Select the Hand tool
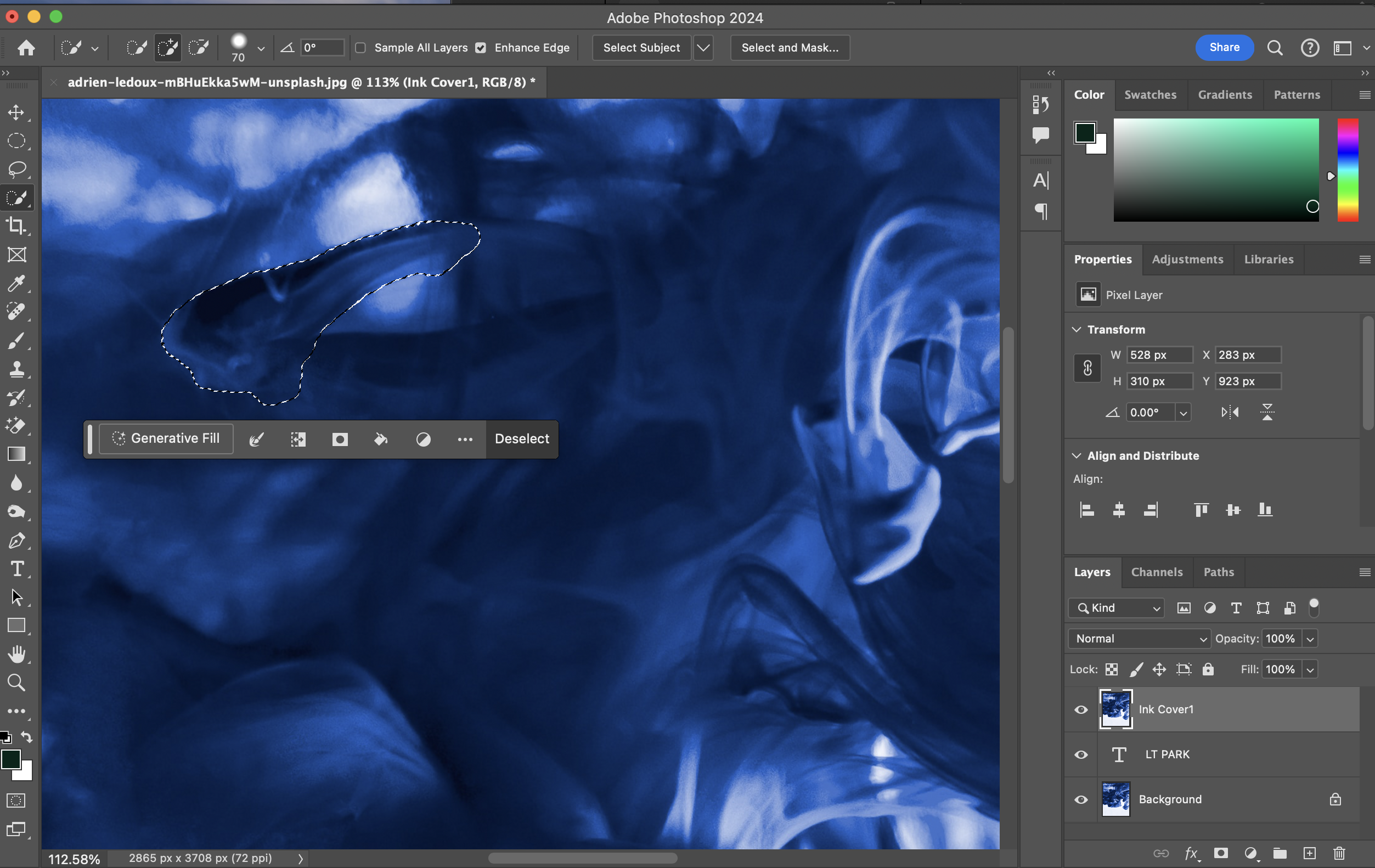Screen dimensions: 1375x868 click(x=16, y=654)
